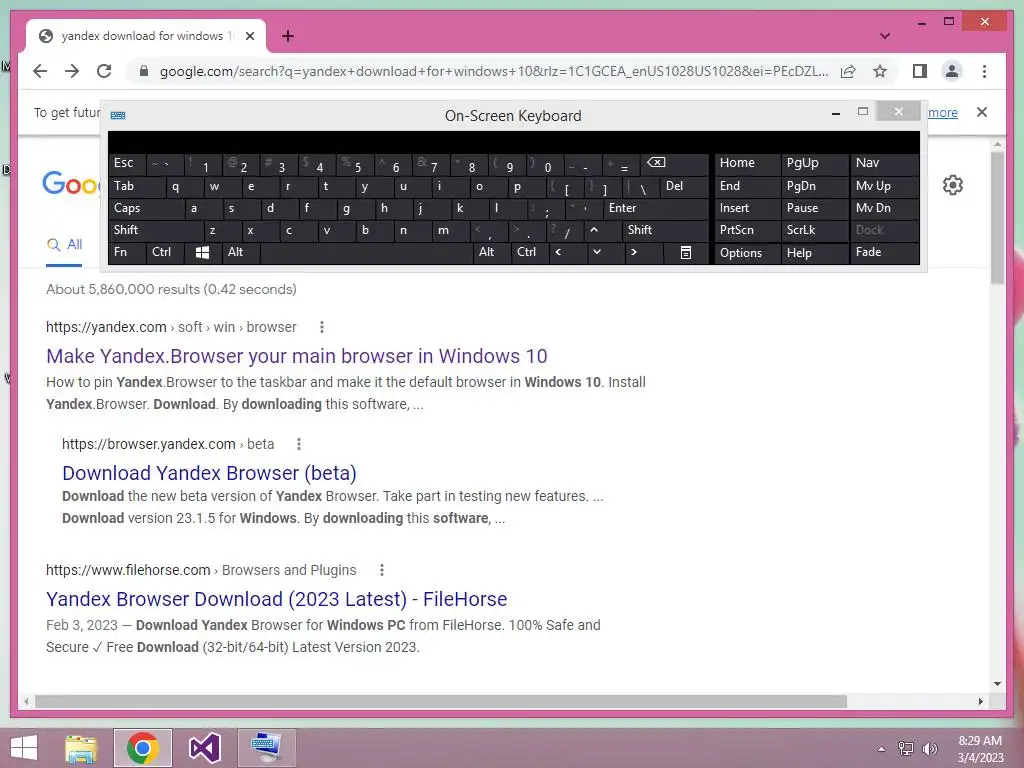The width and height of the screenshot is (1024, 768).
Task: Open Visual Studio from taskbar
Action: click(204, 748)
